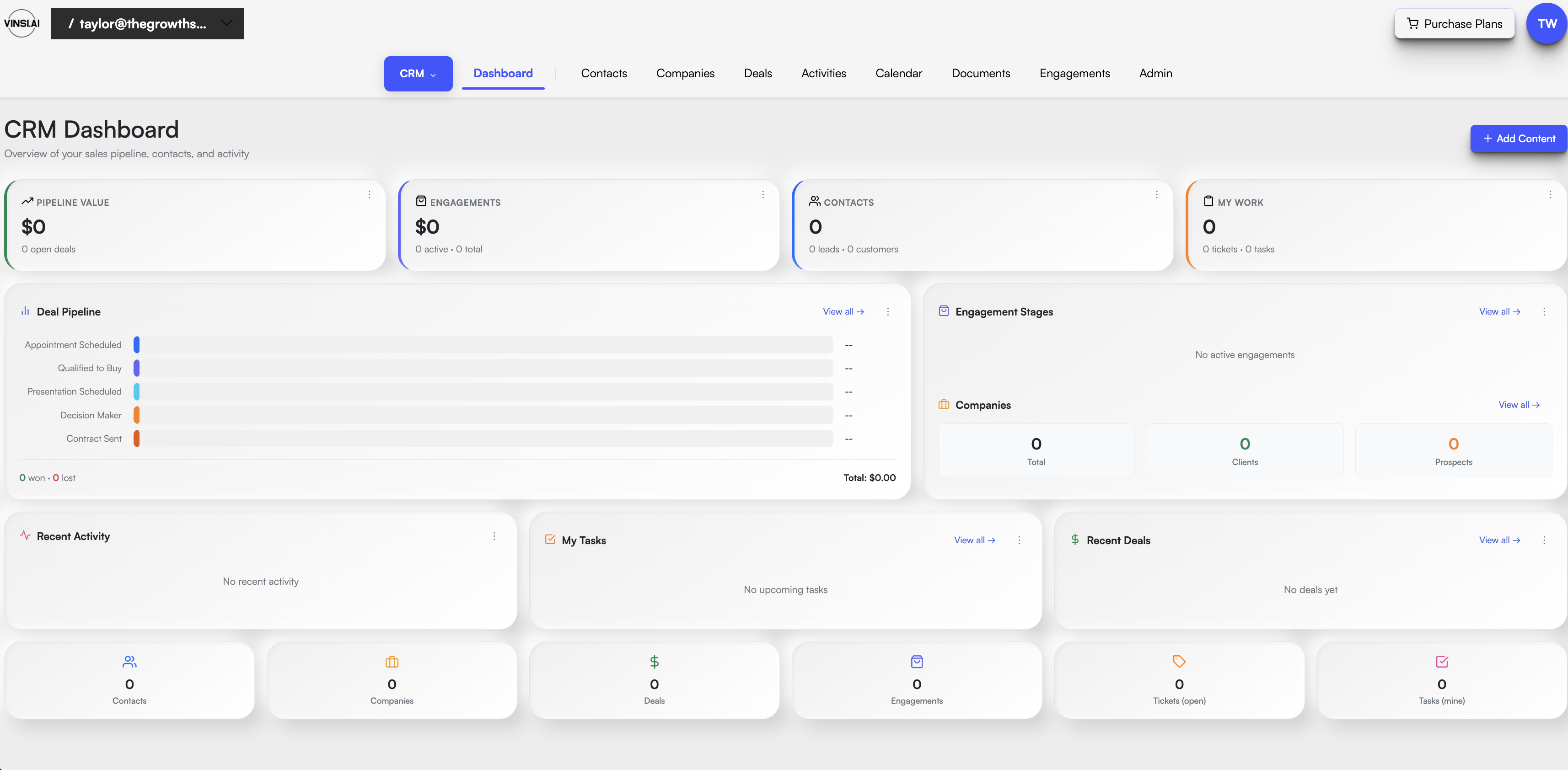Viewport: 1568px width, 770px height.
Task: Click View all in Deal Pipeline
Action: pos(843,312)
